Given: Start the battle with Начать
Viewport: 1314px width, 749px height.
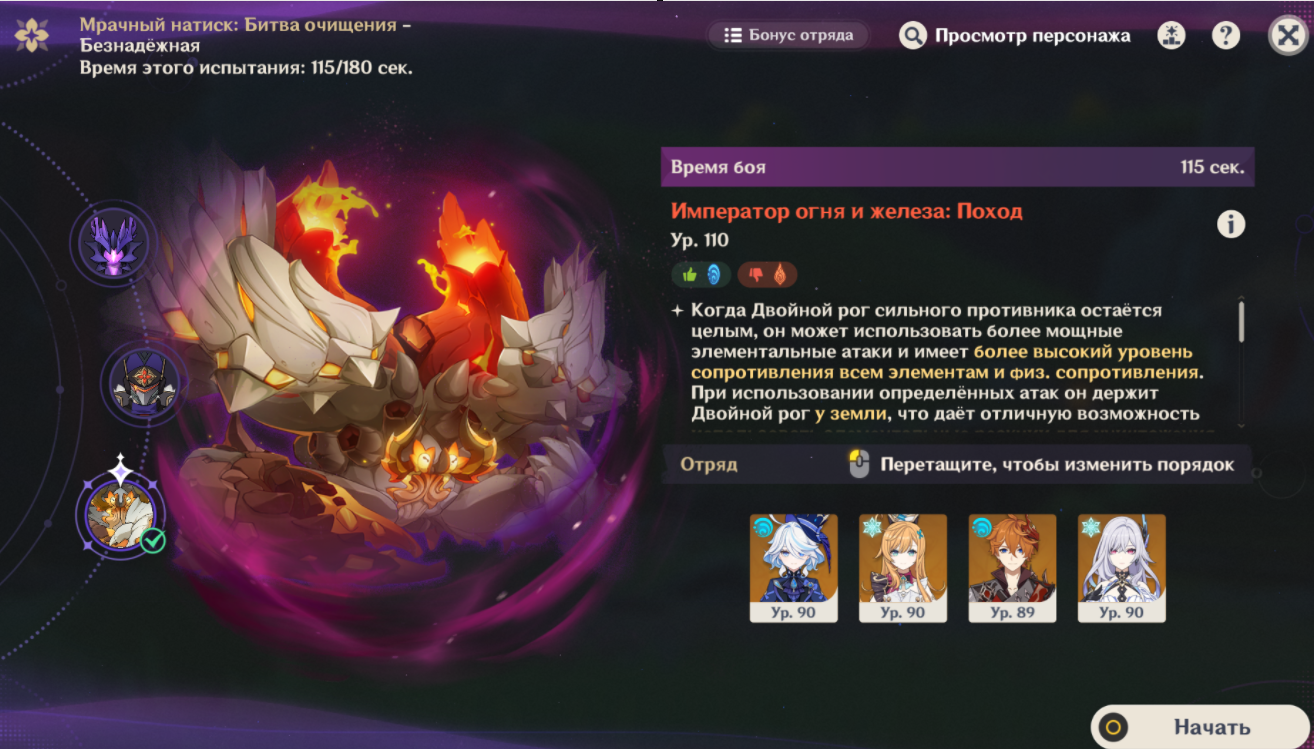Looking at the screenshot, I should [x=1198, y=727].
